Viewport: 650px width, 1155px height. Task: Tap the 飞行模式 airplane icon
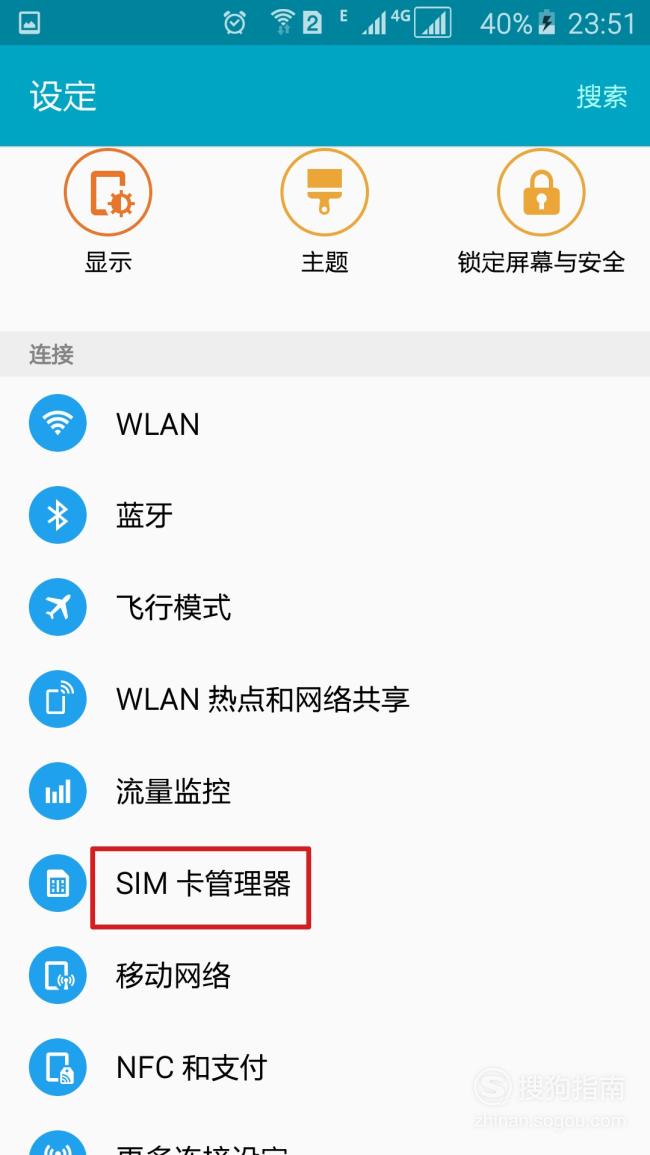click(x=57, y=607)
